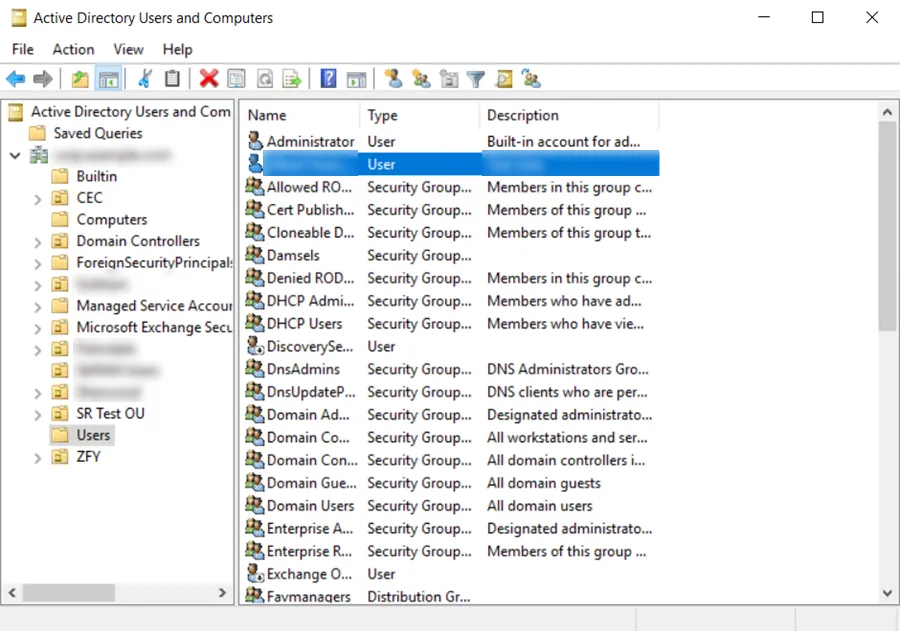Click the DnsAdmins group icon
Image resolution: width=900 pixels, height=631 pixels.
point(255,368)
